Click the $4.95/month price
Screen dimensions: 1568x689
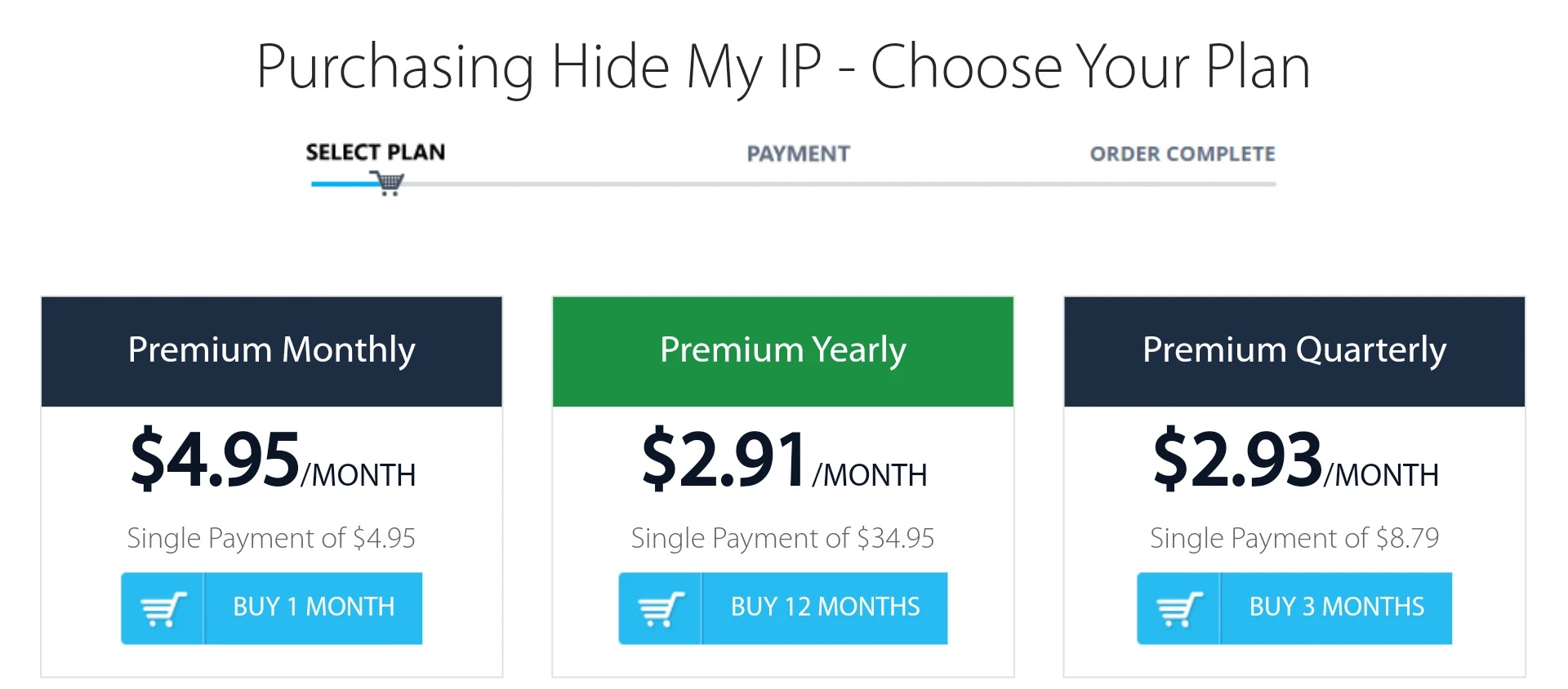[x=272, y=460]
